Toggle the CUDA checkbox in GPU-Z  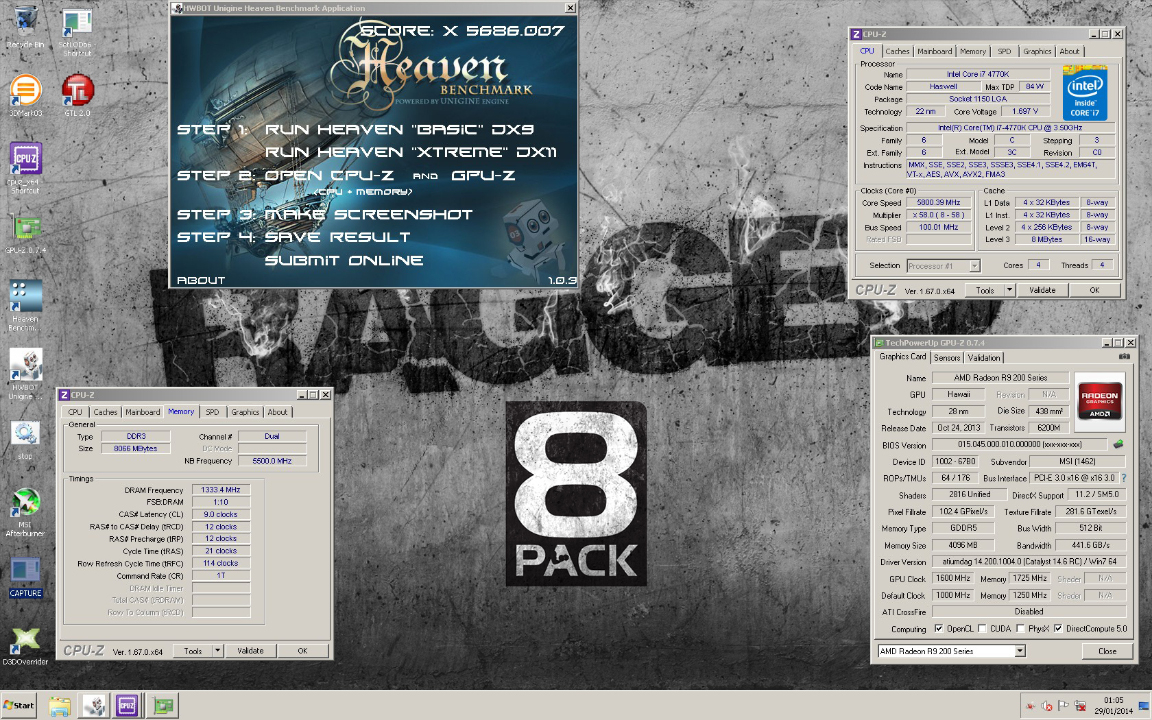pos(982,629)
